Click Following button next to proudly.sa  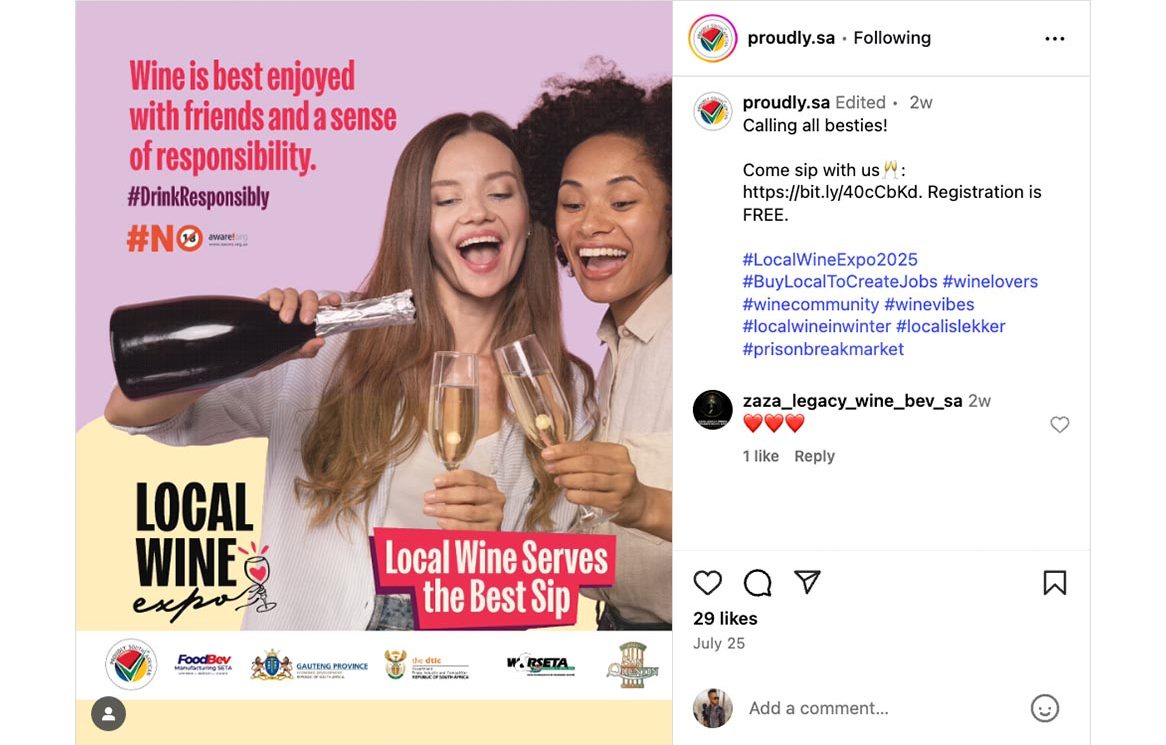pos(892,38)
